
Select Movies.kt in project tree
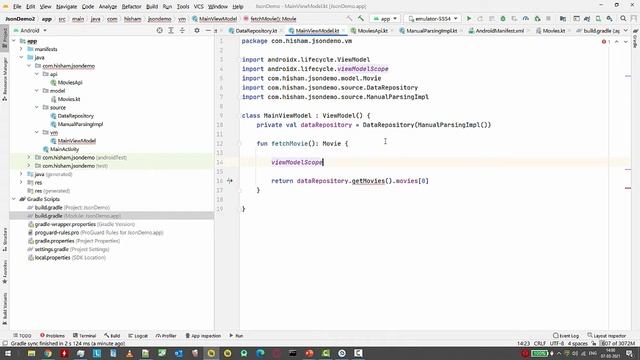69,99
